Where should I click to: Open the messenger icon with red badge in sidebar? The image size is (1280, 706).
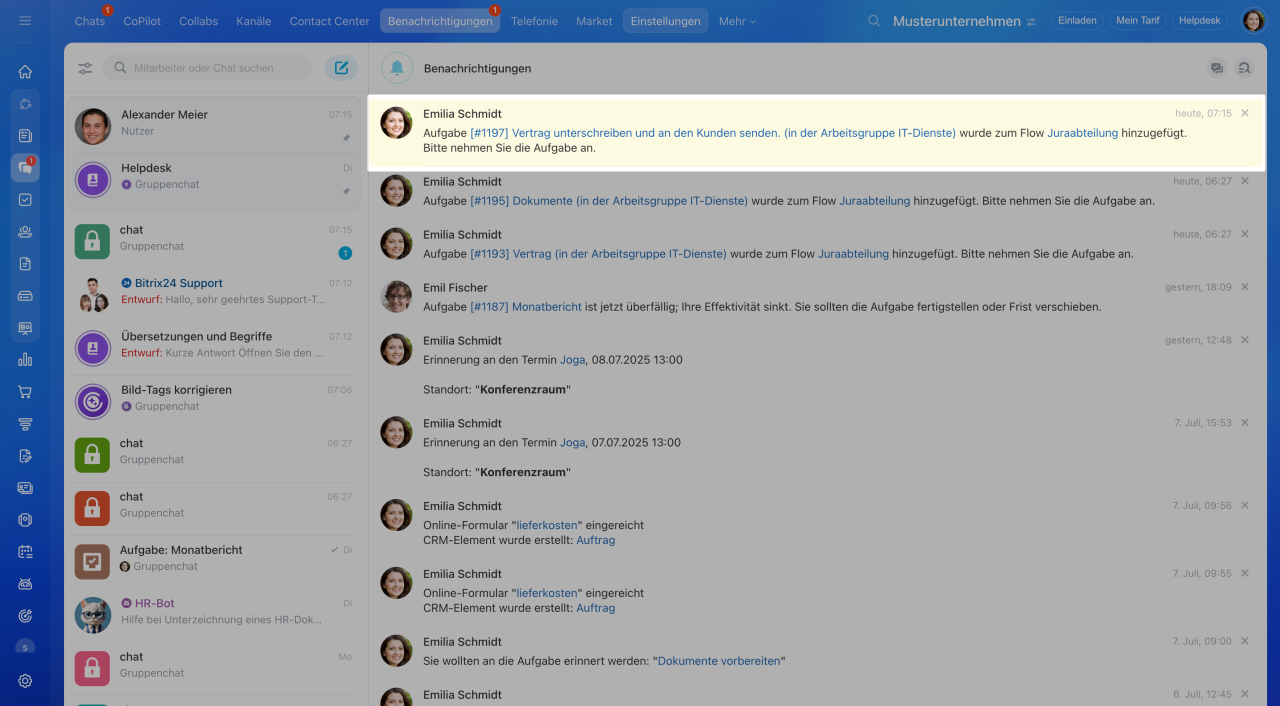[x=25, y=168]
